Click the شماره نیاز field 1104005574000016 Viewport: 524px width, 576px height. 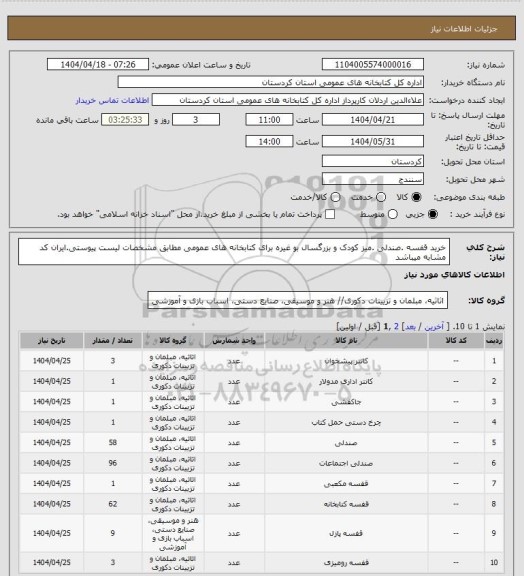click(373, 65)
